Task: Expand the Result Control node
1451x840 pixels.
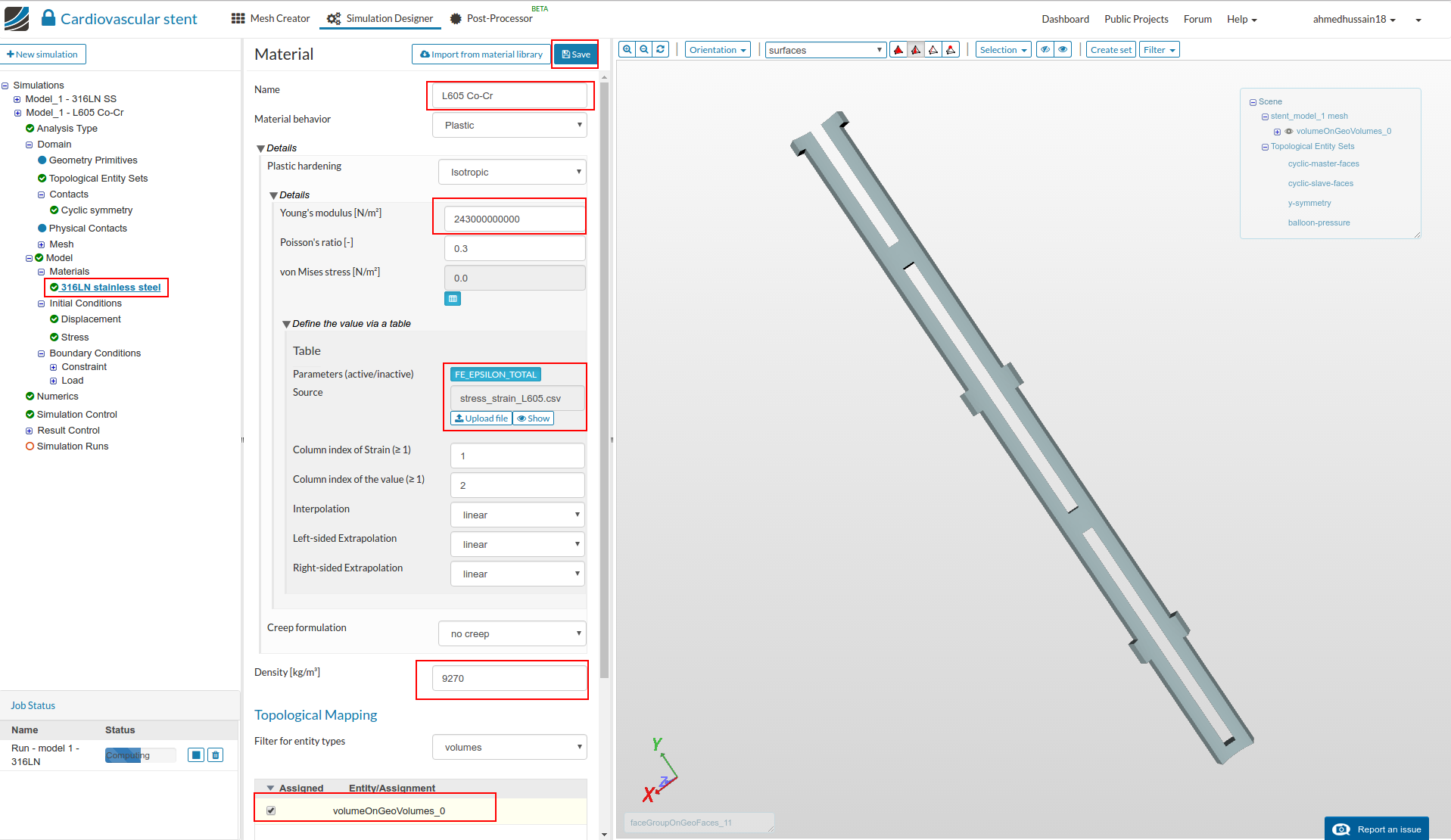Action: [30, 431]
